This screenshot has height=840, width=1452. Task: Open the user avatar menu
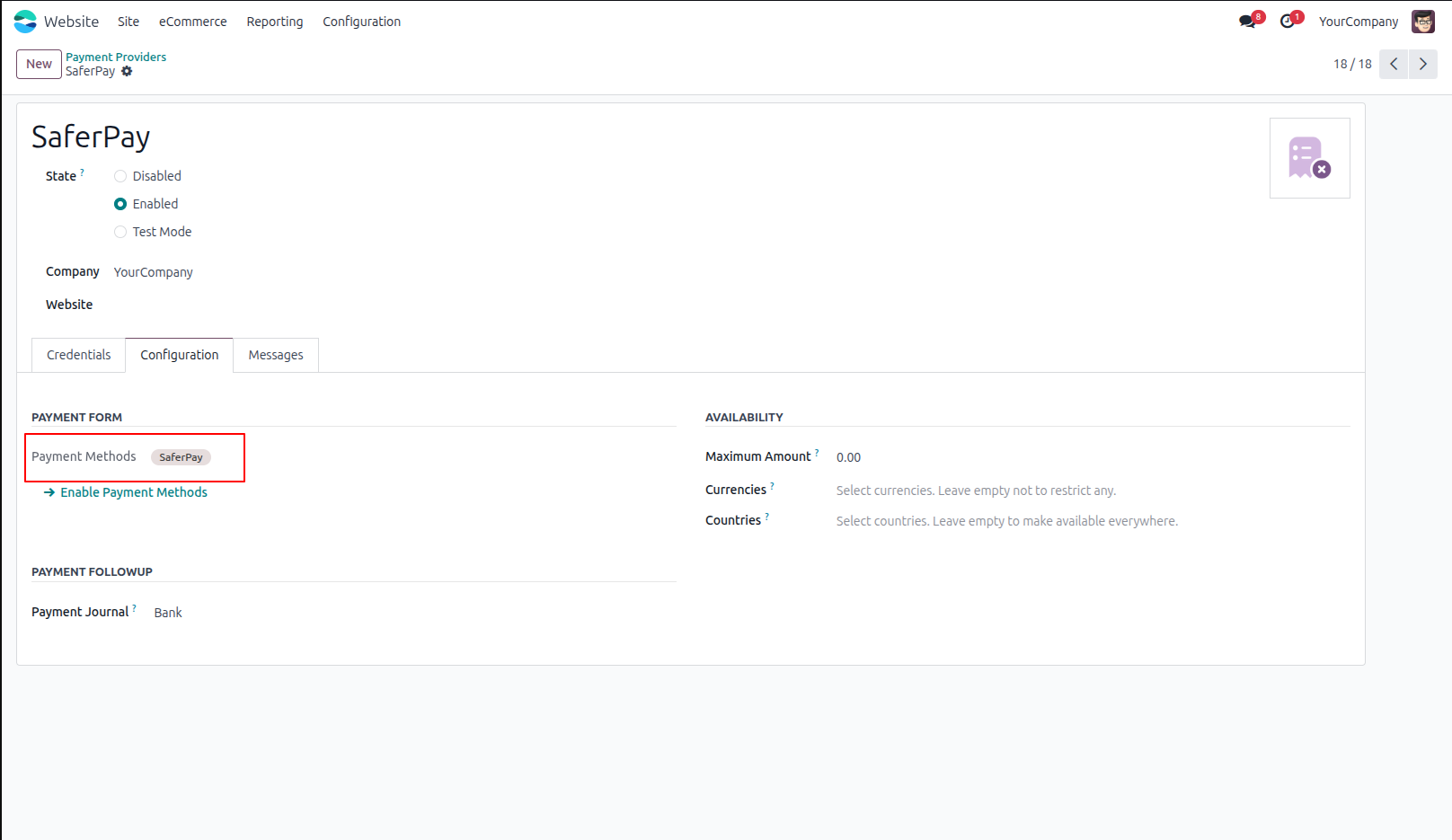click(x=1423, y=22)
